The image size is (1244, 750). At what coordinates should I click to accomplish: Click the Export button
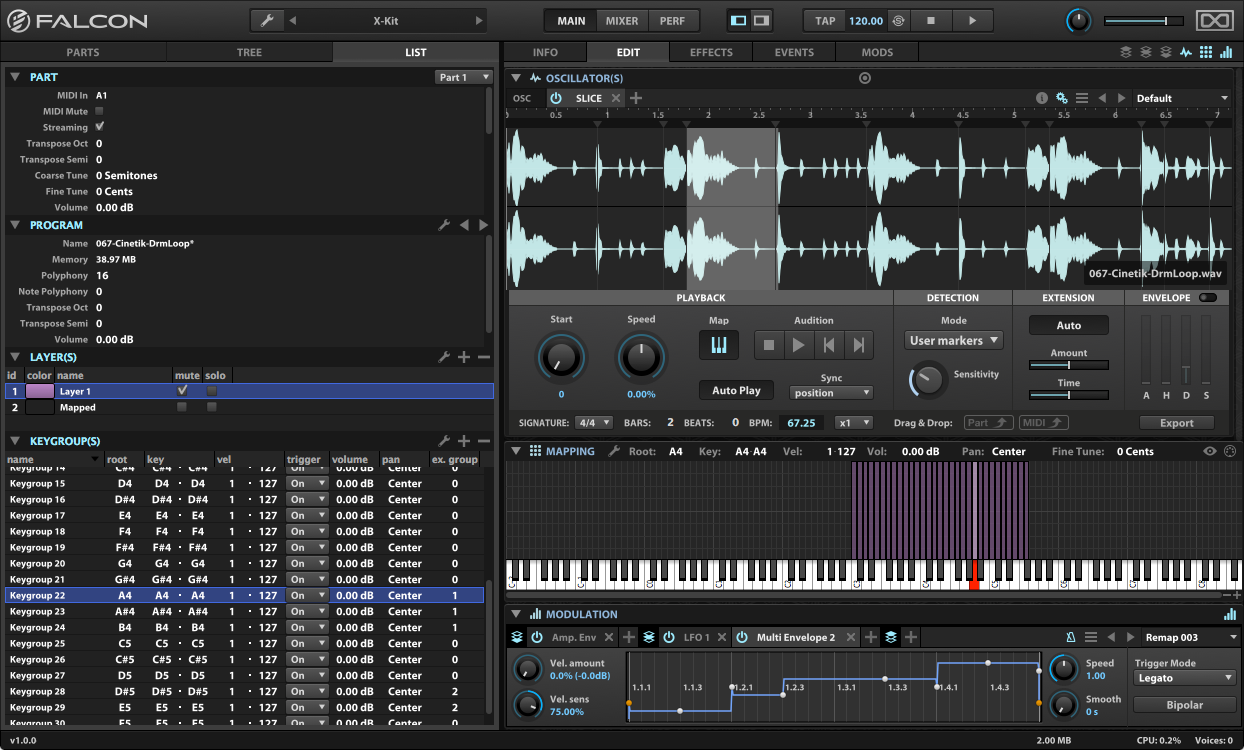[1176, 423]
